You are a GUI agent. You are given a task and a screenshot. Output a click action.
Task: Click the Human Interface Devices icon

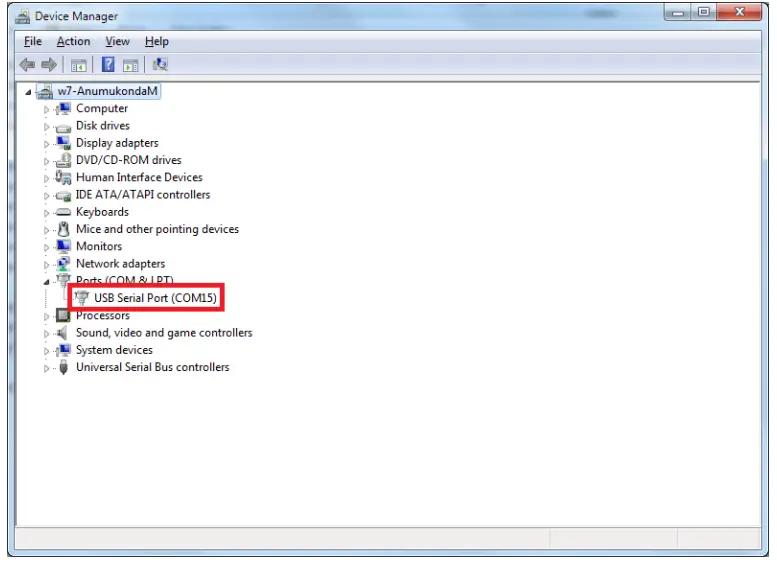point(63,177)
